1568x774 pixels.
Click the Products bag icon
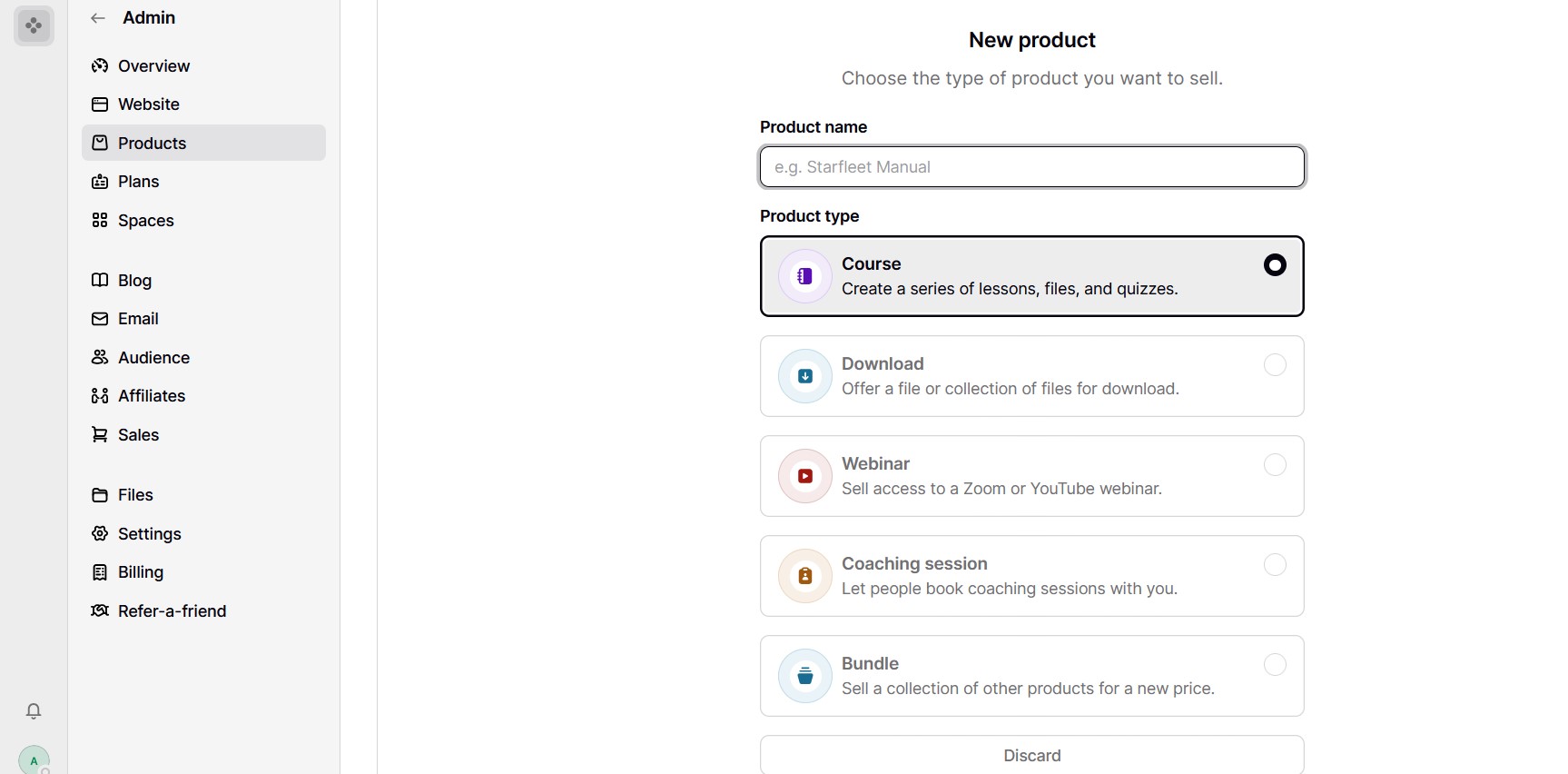pos(100,143)
